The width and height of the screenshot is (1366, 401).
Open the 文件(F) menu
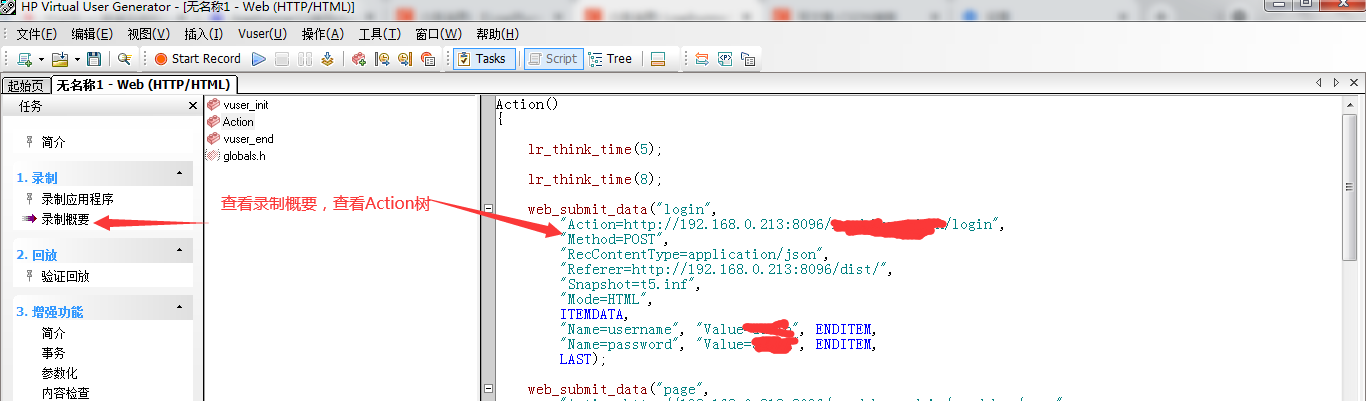(x=37, y=34)
